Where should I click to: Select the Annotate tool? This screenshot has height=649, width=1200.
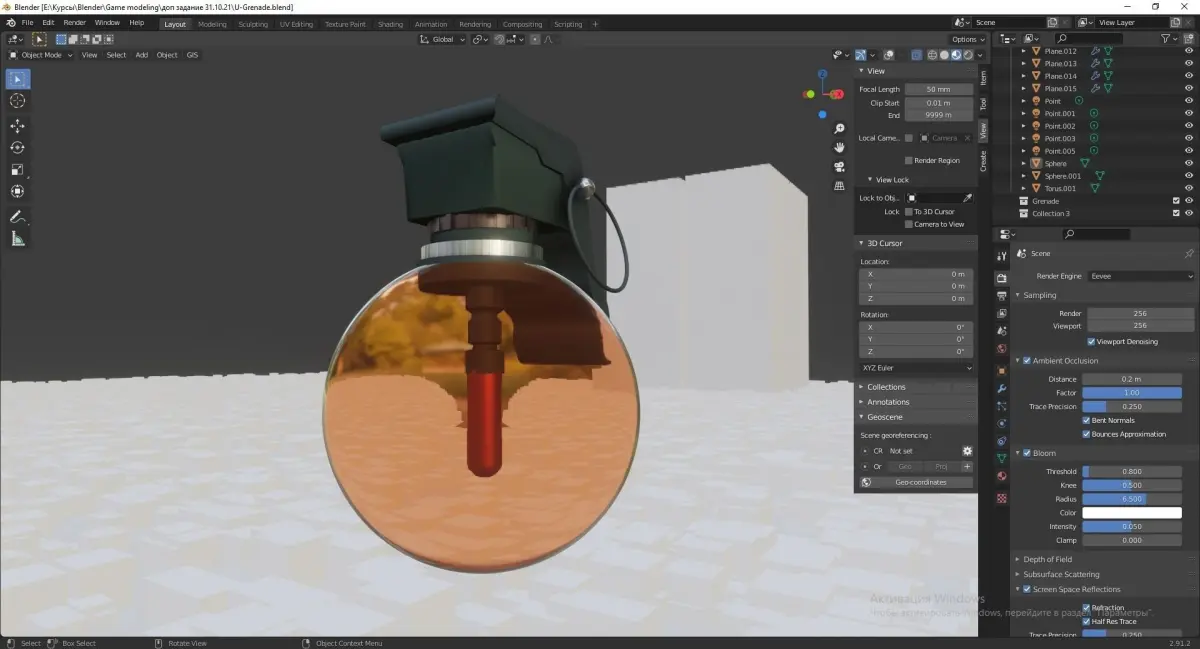click(x=18, y=216)
